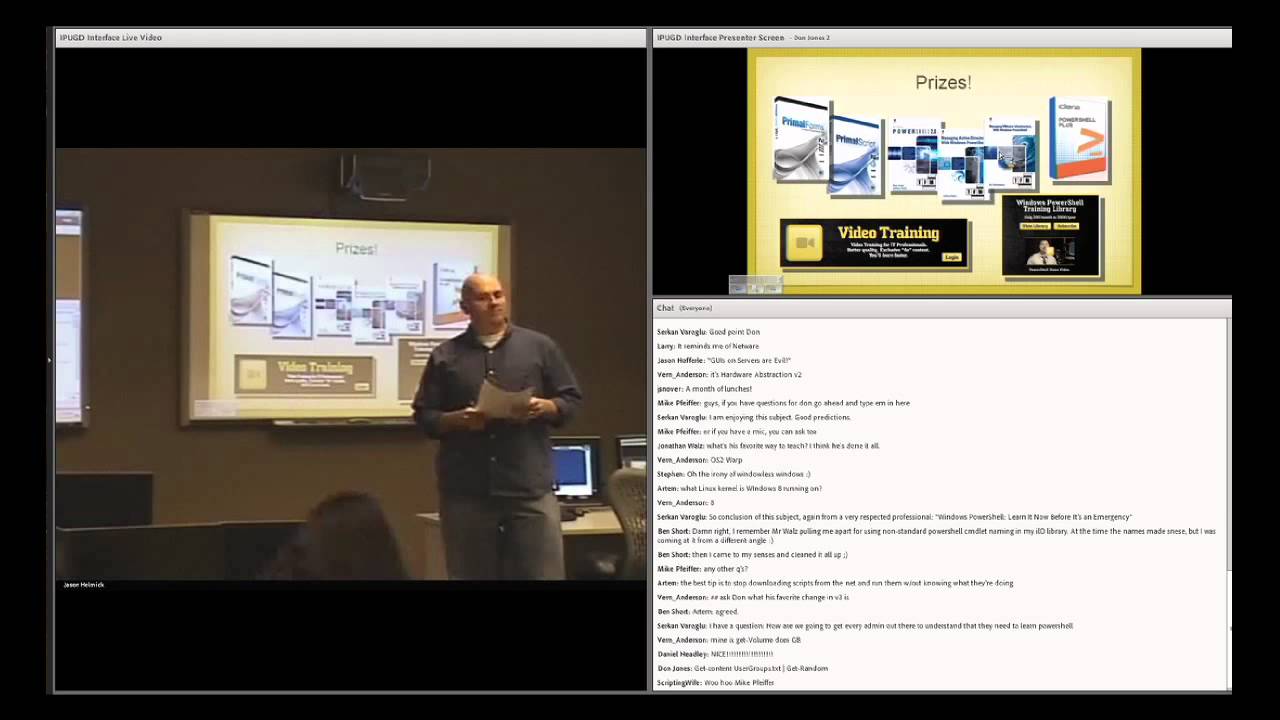
Task: Click ScriptingWife's 'Woo hoo Mike Pfeiffer' message
Action: click(716, 683)
